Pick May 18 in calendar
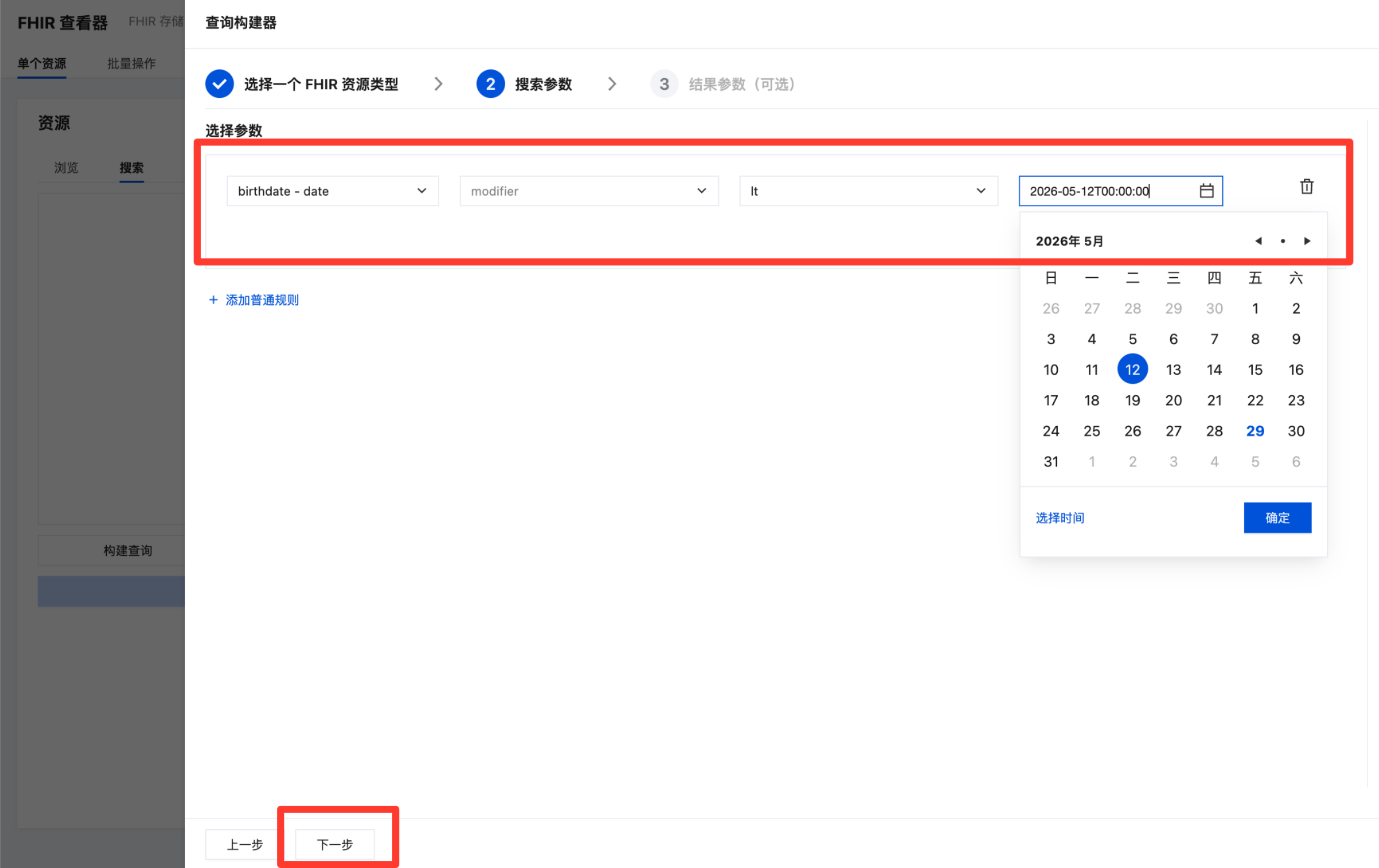Image resolution: width=1379 pixels, height=868 pixels. [x=1091, y=400]
